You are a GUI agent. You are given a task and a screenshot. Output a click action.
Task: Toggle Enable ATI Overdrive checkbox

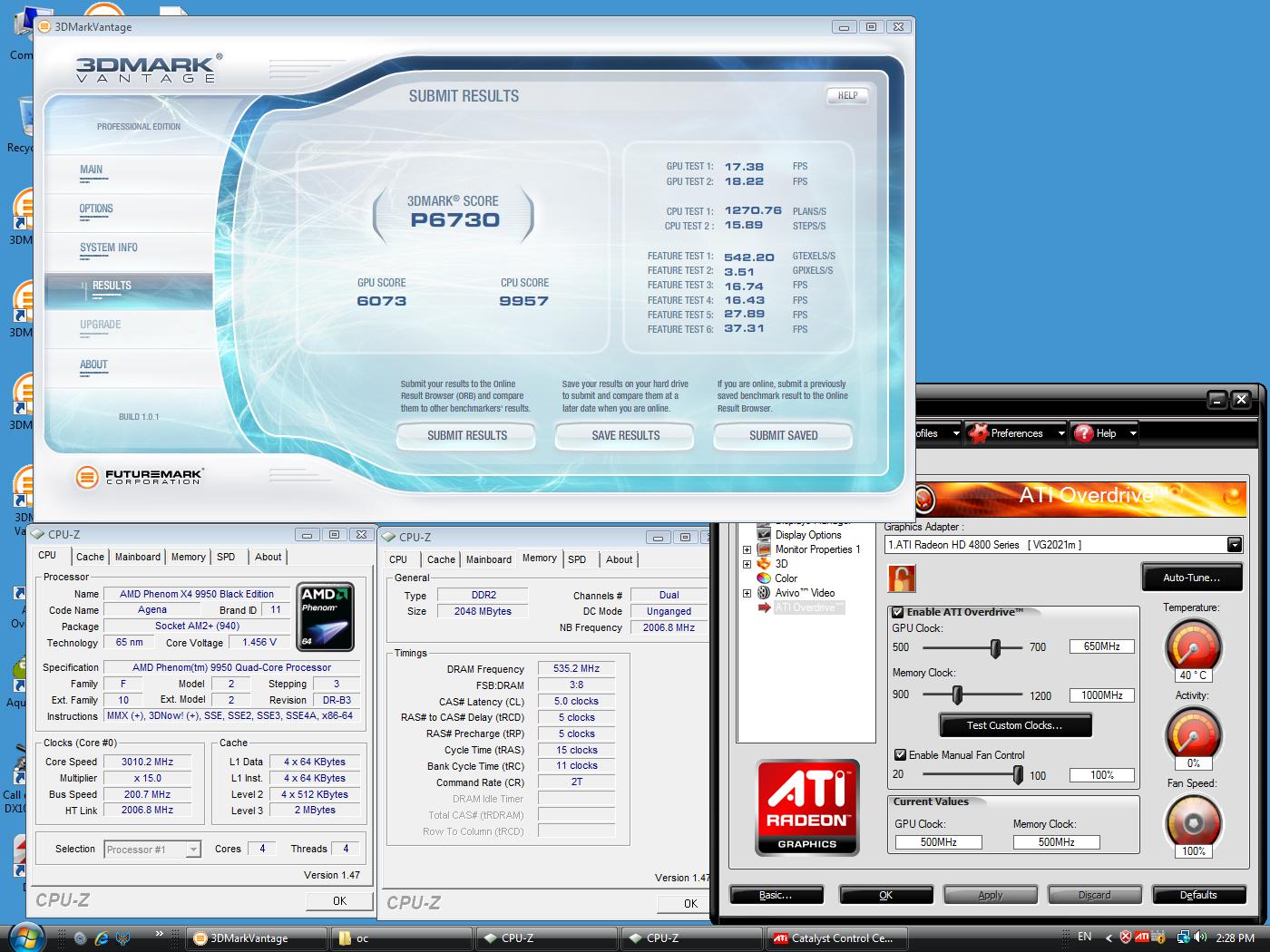898,612
